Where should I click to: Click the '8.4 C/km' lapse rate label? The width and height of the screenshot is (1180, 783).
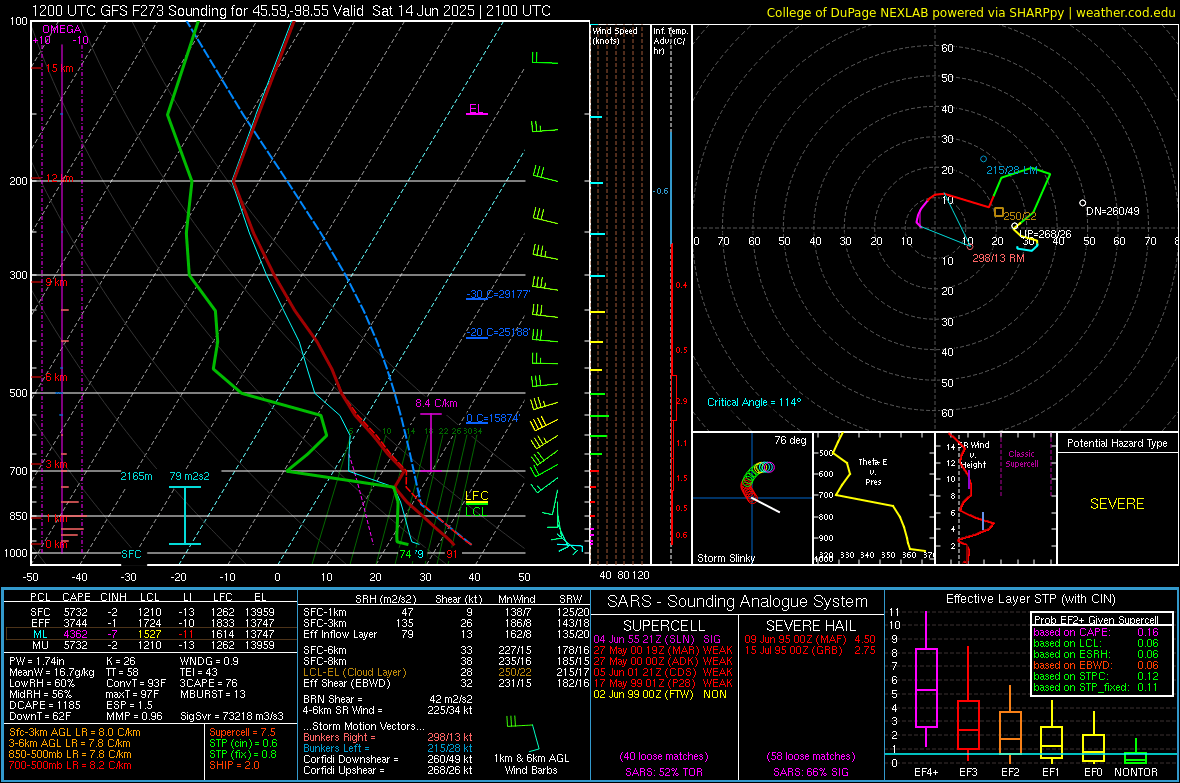tap(436, 404)
